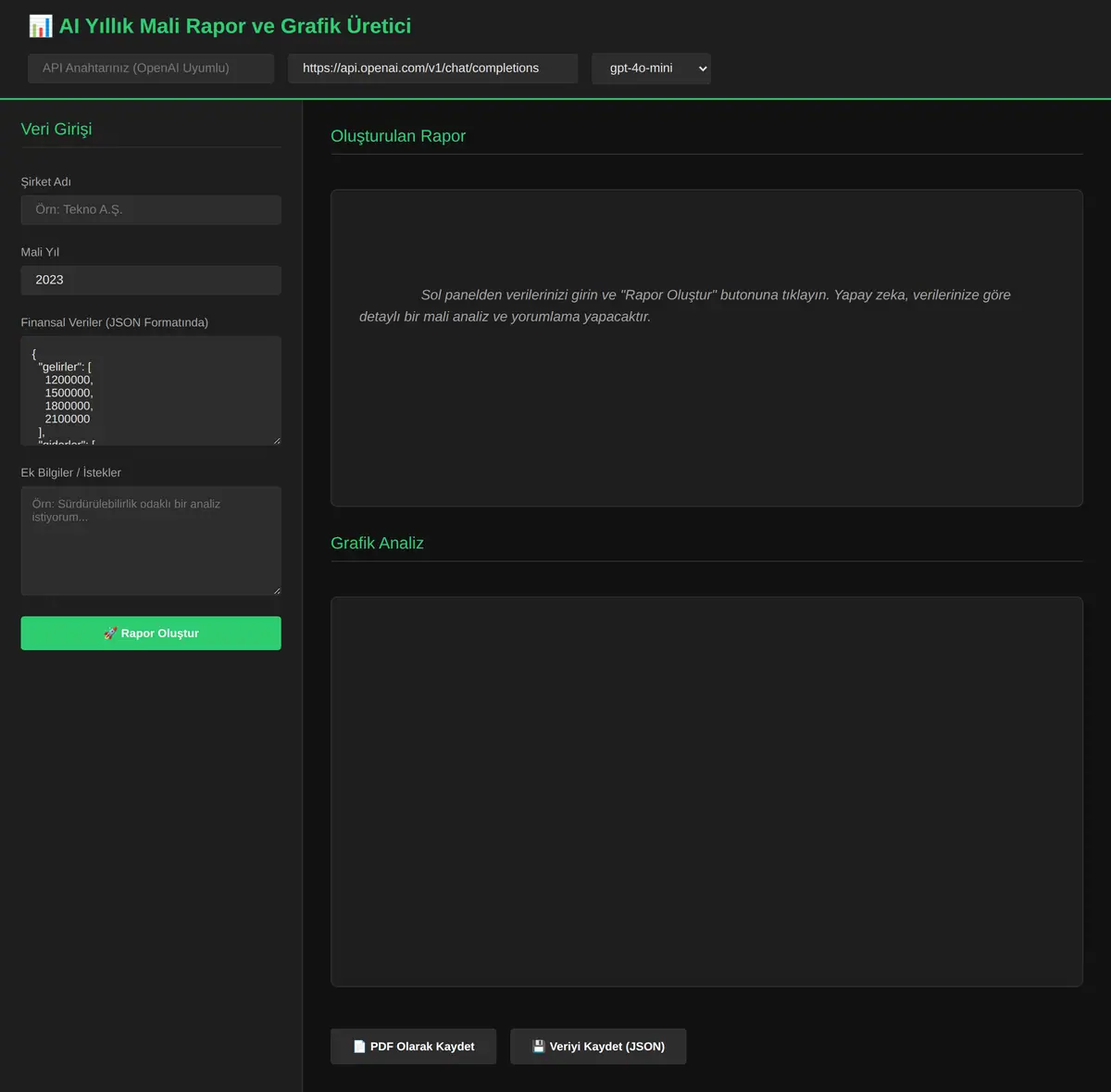Screen dimensions: 1111x1092
Task: Click the floppy disk icon on Veriyi Kaydet
Action: [x=539, y=1047]
